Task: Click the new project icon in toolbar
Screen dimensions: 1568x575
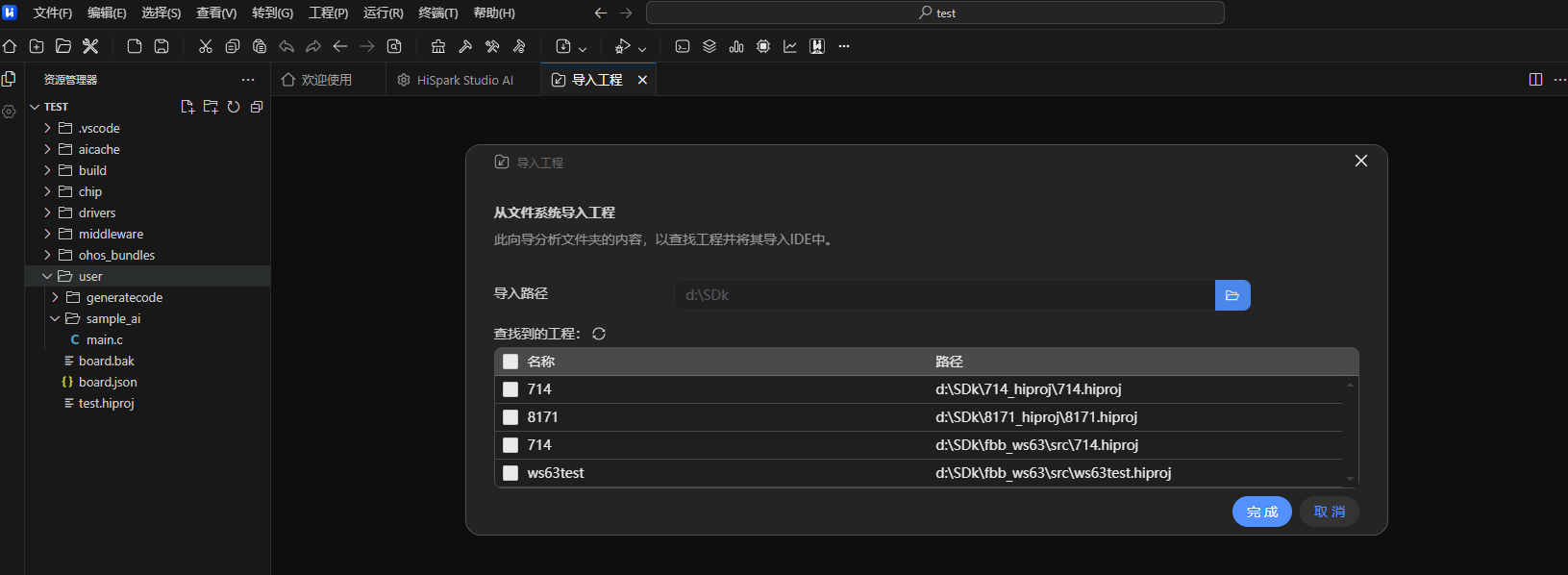Action: [37, 46]
